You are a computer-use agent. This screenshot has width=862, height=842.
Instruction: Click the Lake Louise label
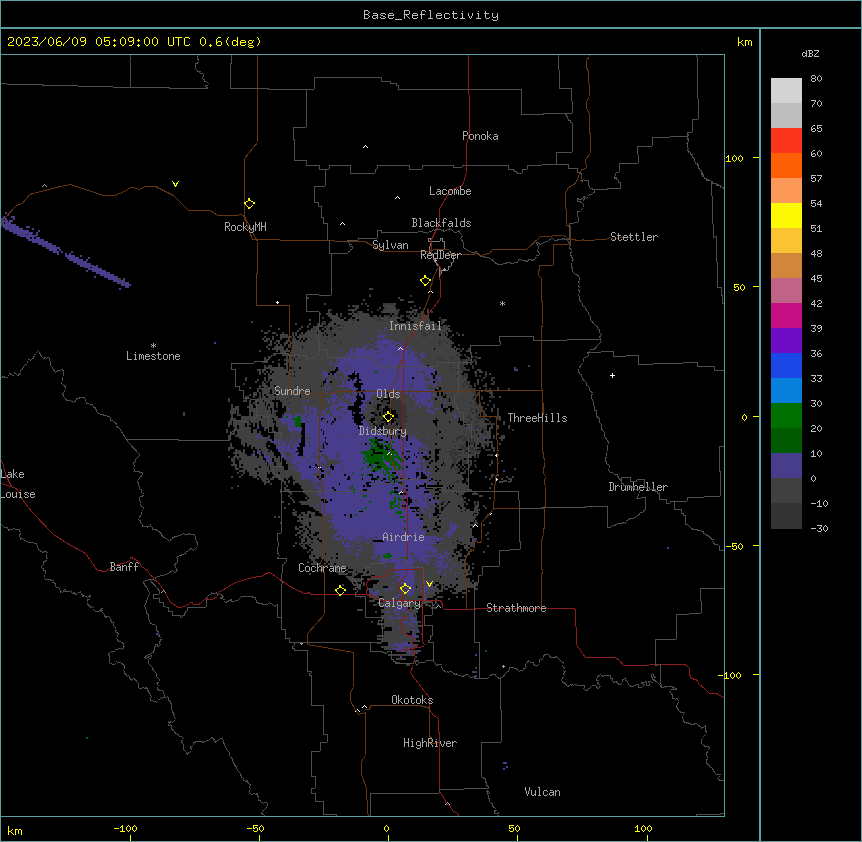pyautogui.click(x=18, y=484)
